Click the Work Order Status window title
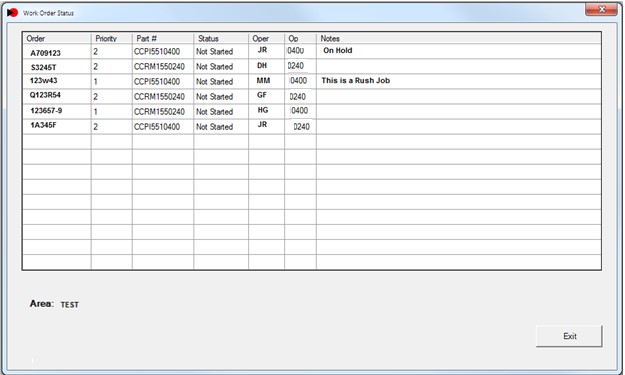 click(x=48, y=13)
